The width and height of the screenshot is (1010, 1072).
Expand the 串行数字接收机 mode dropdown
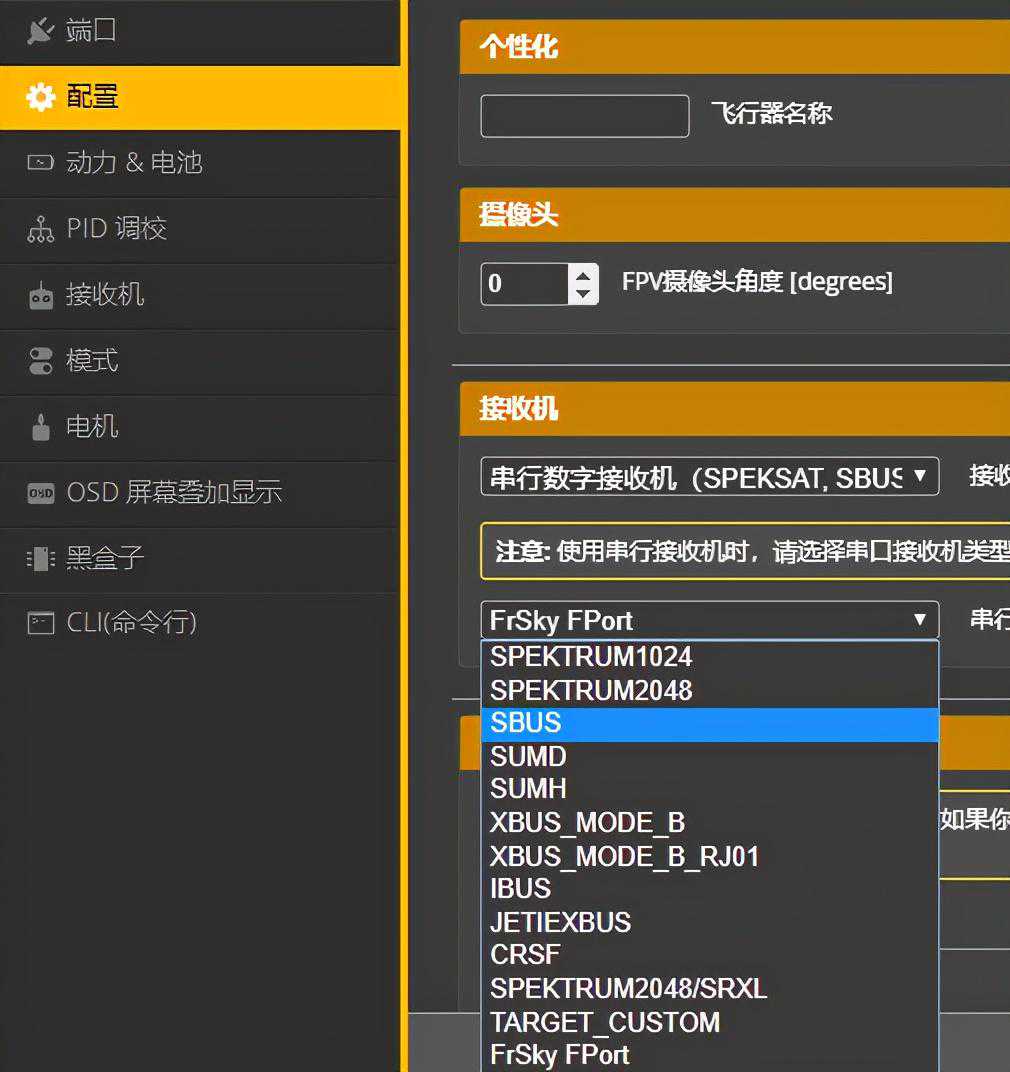pos(709,477)
